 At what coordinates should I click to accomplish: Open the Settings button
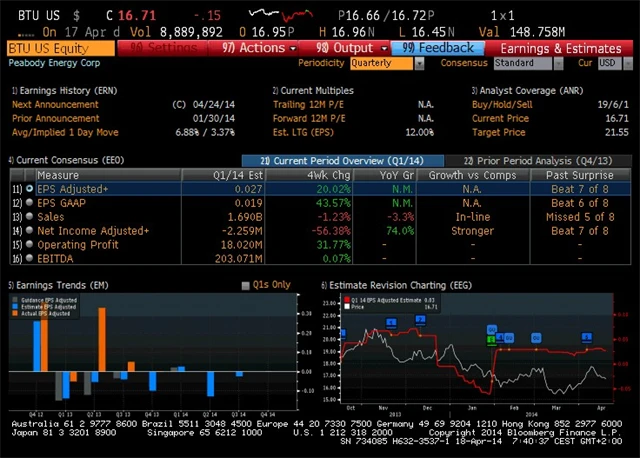(166, 48)
